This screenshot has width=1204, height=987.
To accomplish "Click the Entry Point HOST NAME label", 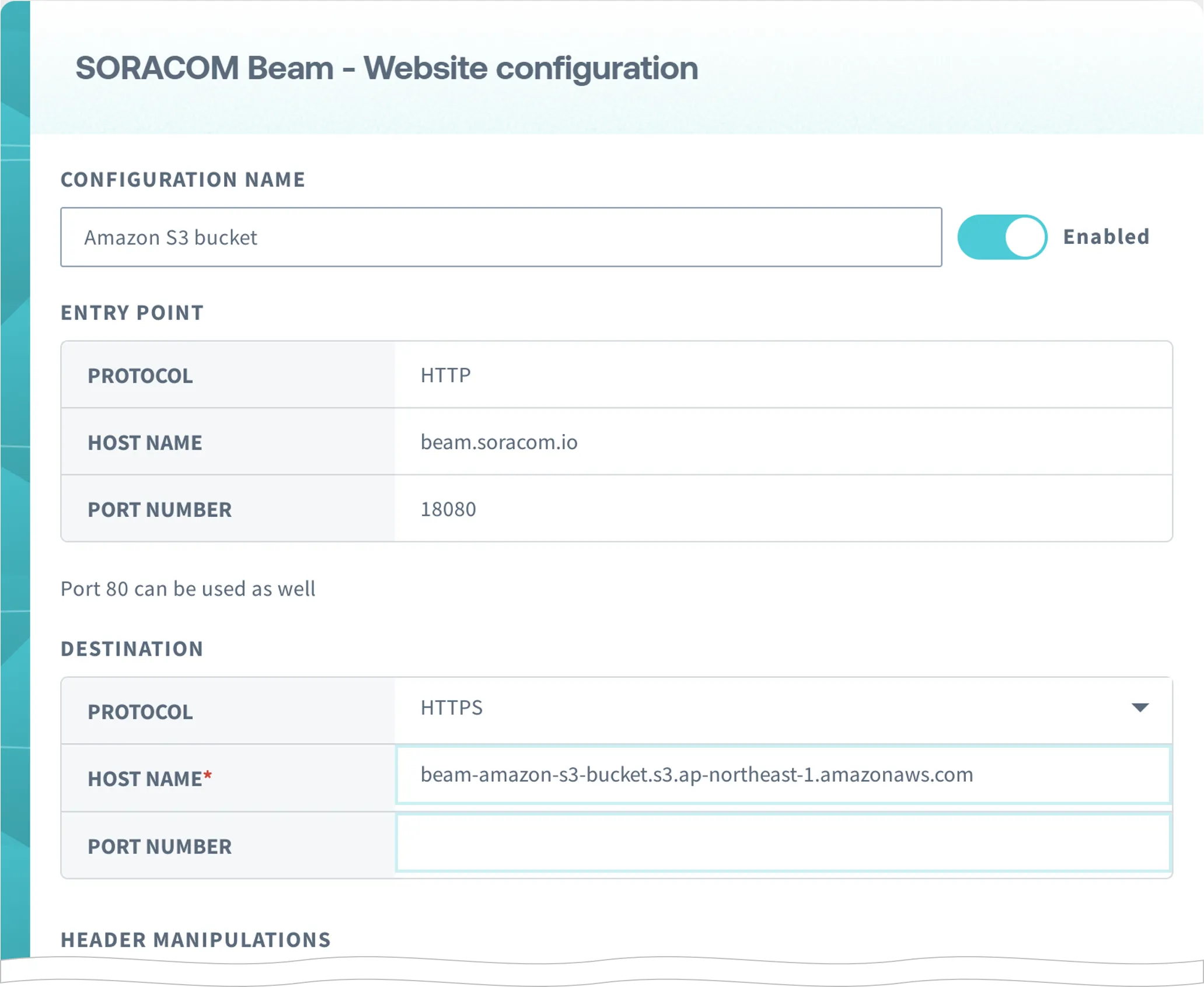I will coord(145,443).
